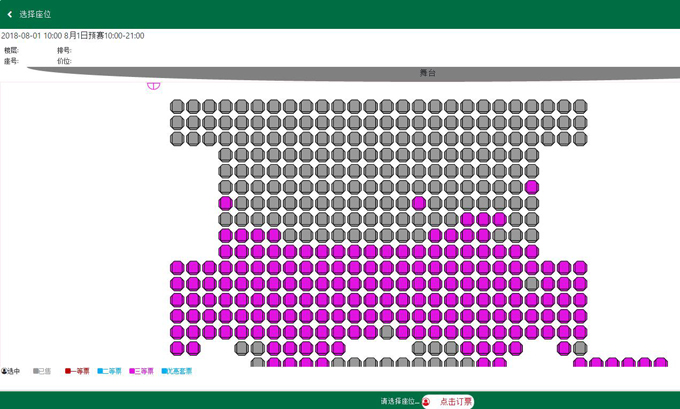680x409 pixels.
Task: Click the 舞台 stage label
Action: pos(427,73)
